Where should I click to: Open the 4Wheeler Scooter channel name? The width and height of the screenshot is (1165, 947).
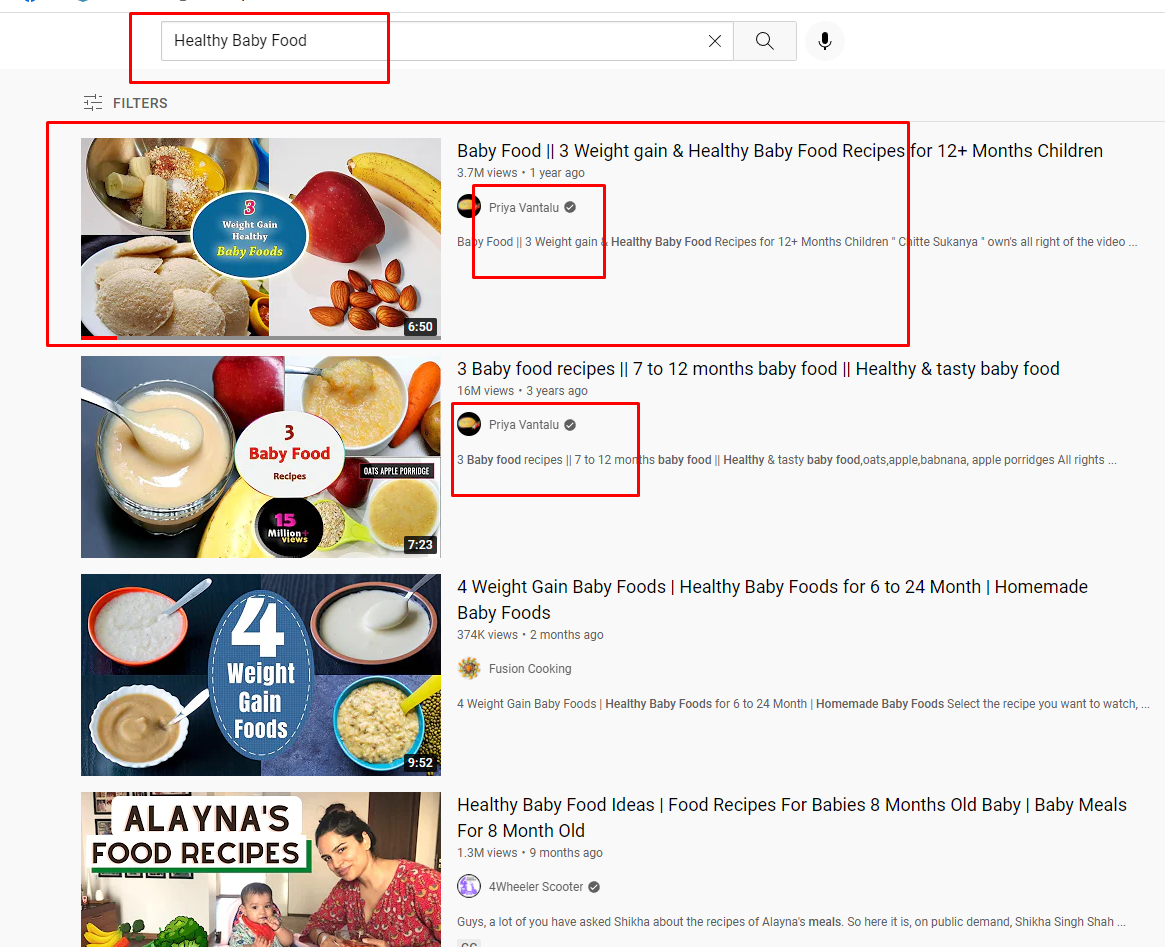point(536,887)
